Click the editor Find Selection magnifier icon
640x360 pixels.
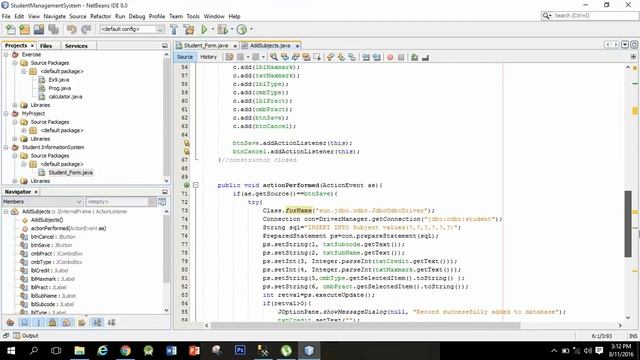[274, 57]
